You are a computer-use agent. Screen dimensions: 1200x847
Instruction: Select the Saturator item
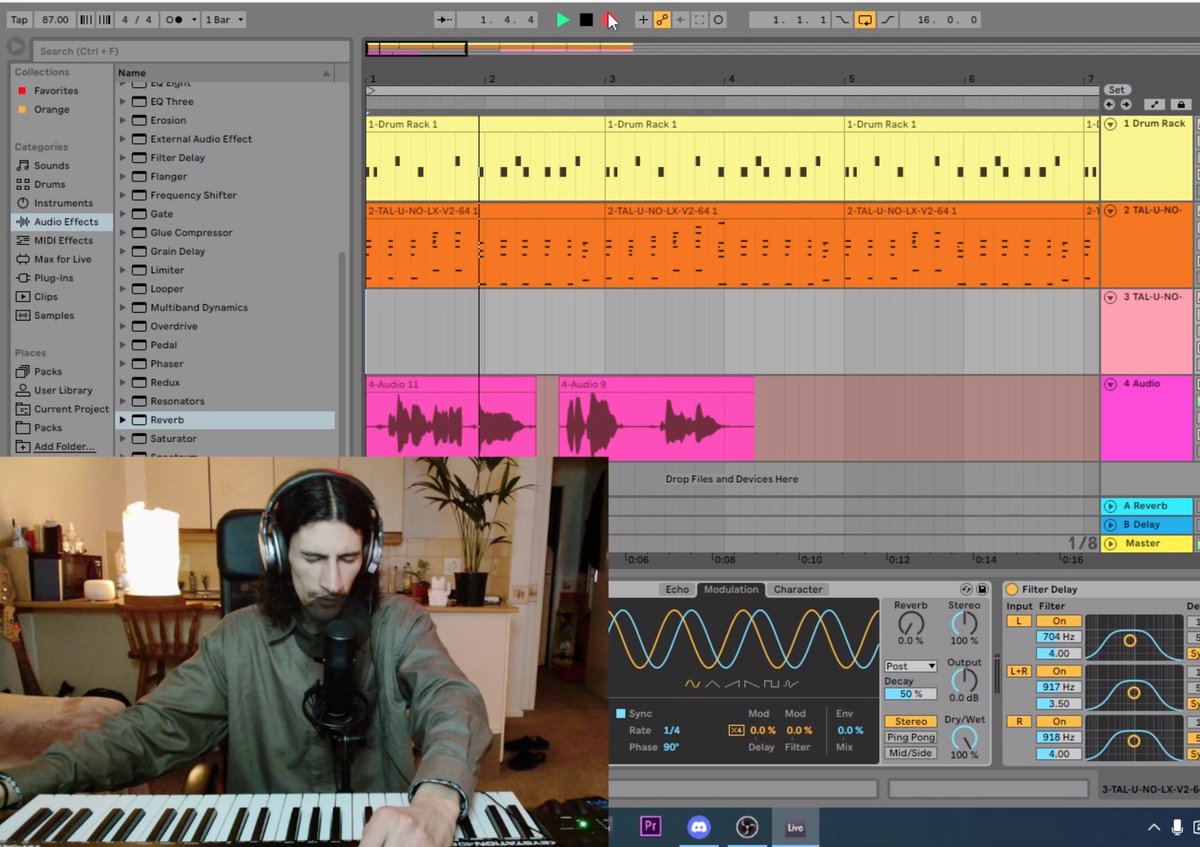173,439
